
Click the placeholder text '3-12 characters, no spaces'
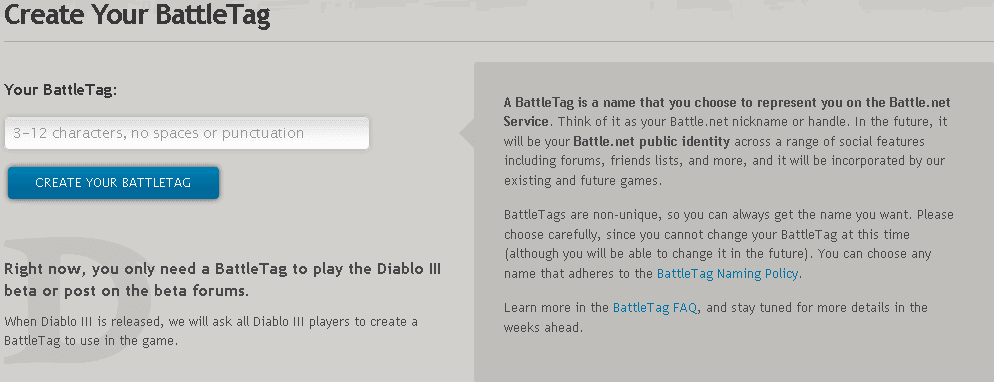[x=158, y=134]
